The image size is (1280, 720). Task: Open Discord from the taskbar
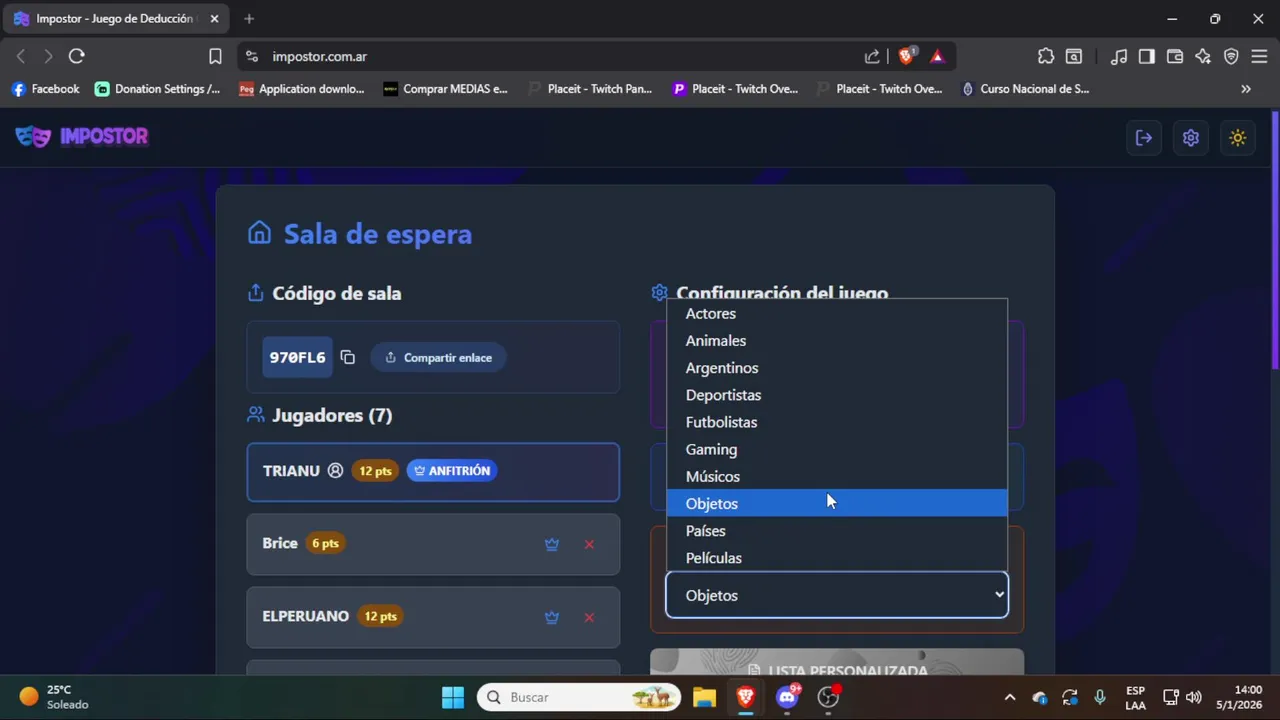click(x=787, y=697)
